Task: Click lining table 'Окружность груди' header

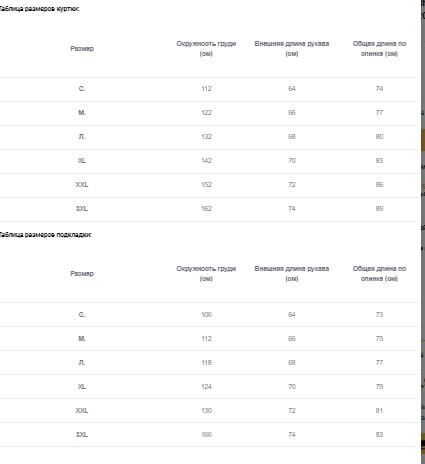Action: (x=206, y=274)
